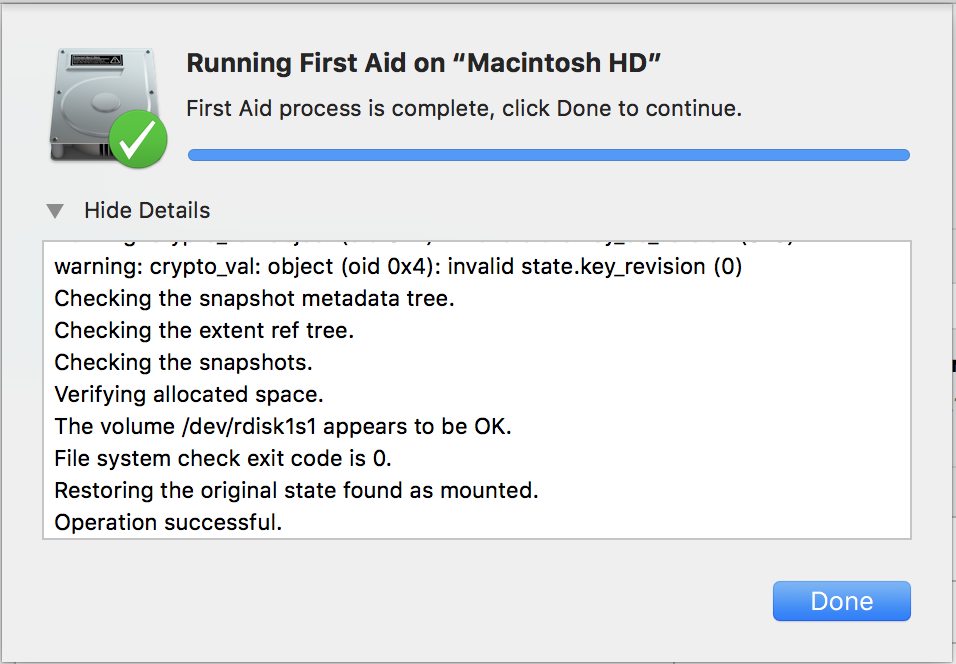
Task: Click the "Verifying allocated space" log entry
Action: (x=189, y=394)
